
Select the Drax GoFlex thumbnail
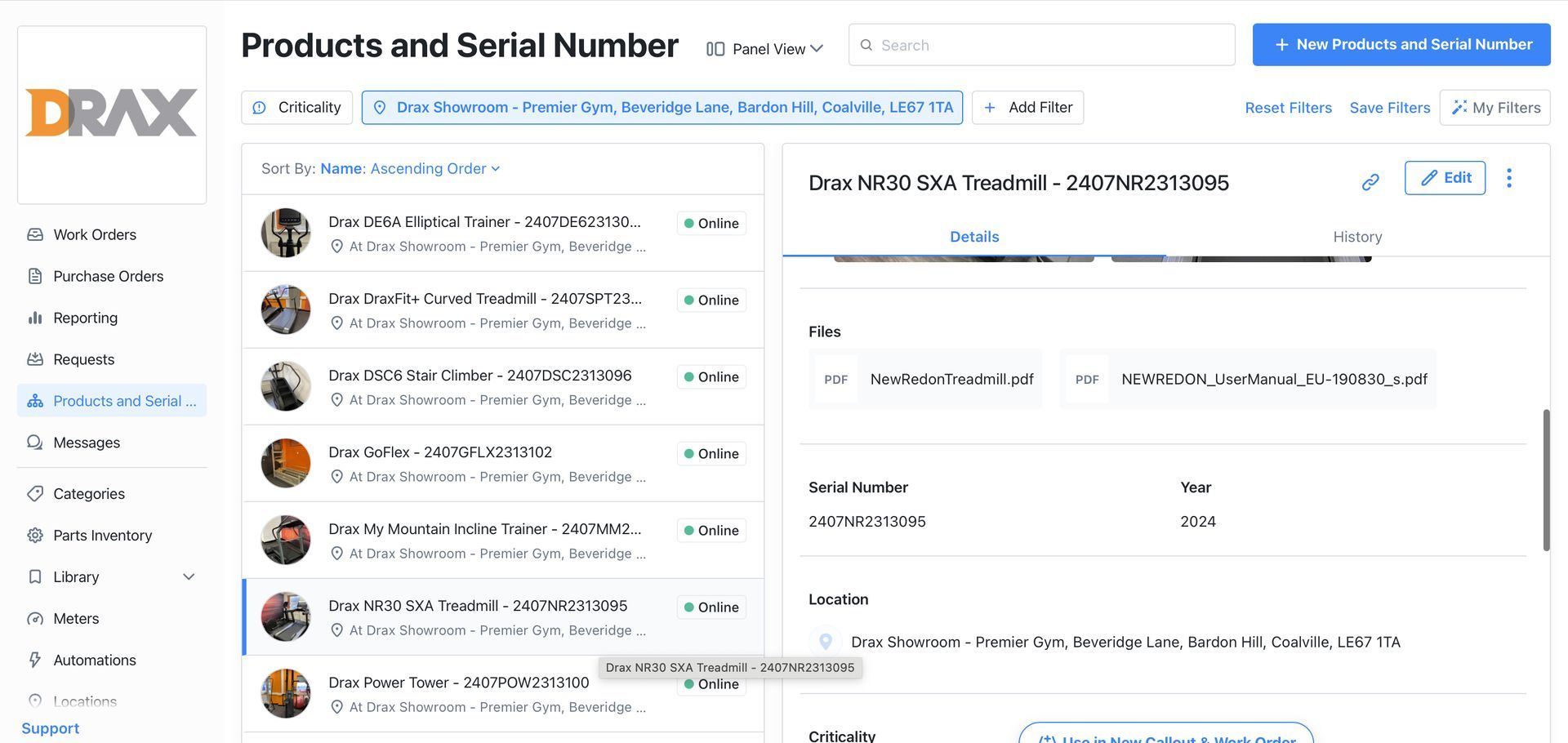click(286, 463)
